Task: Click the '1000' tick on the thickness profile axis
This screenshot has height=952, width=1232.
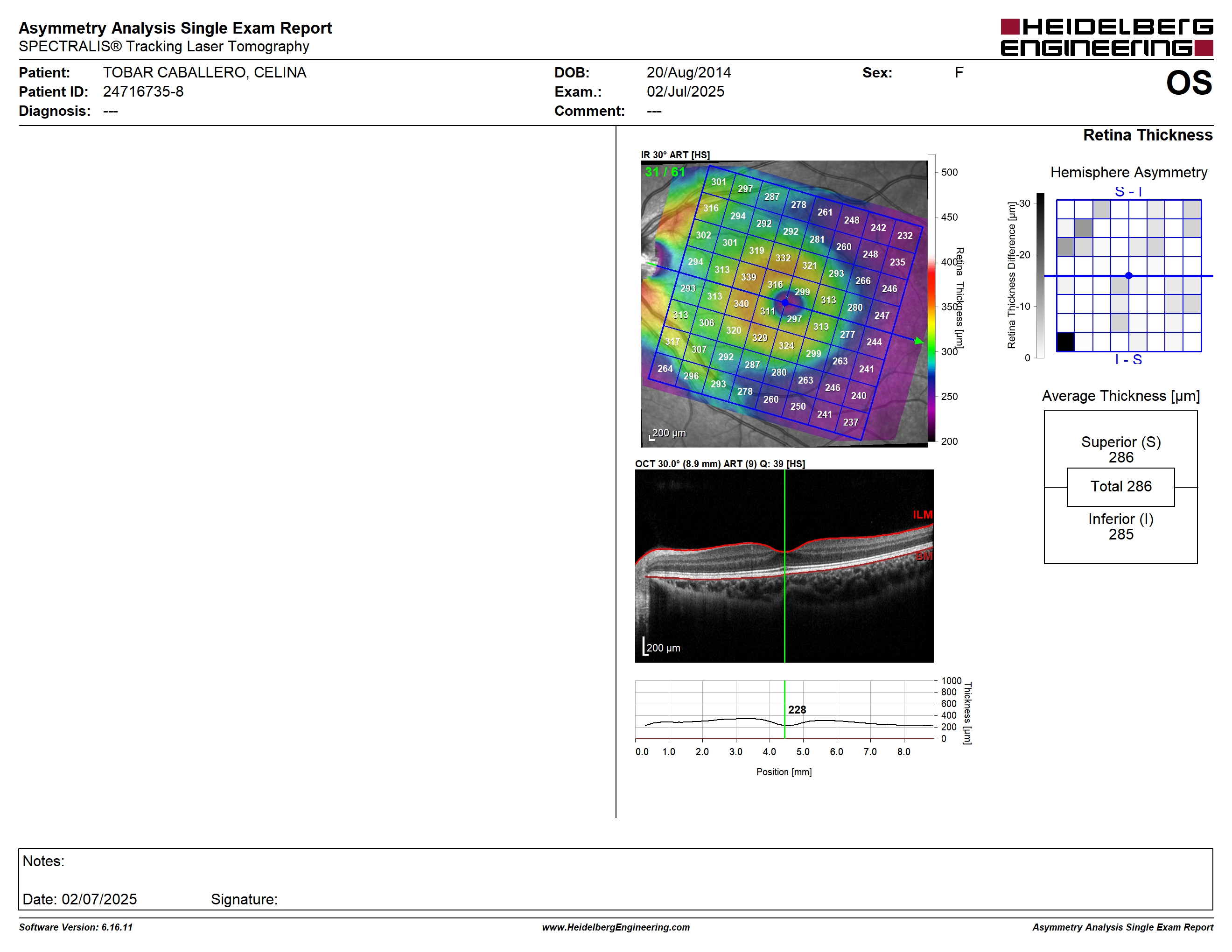Action: [x=951, y=681]
